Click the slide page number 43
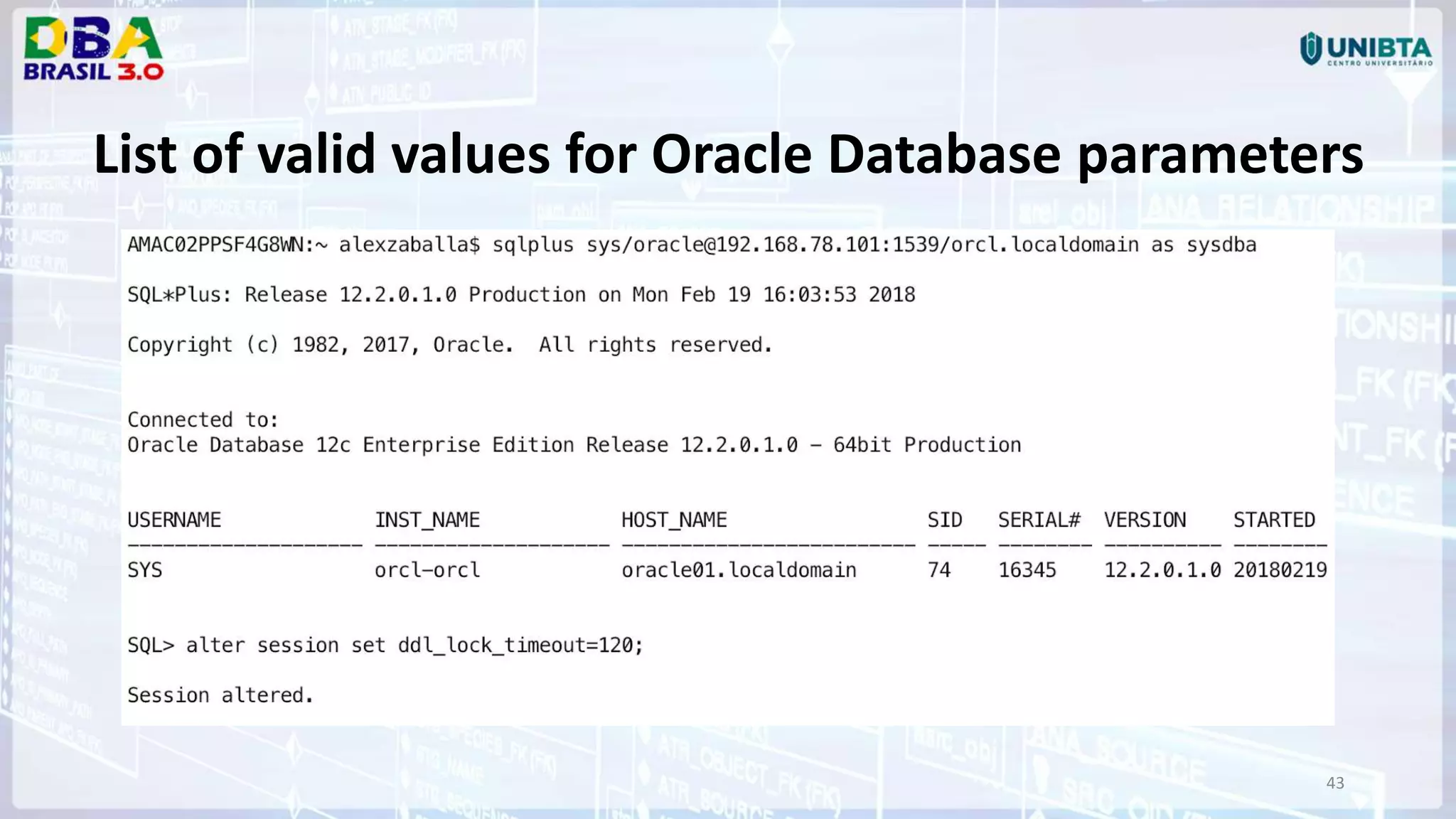Image resolution: width=1456 pixels, height=819 pixels. pos(1334,783)
